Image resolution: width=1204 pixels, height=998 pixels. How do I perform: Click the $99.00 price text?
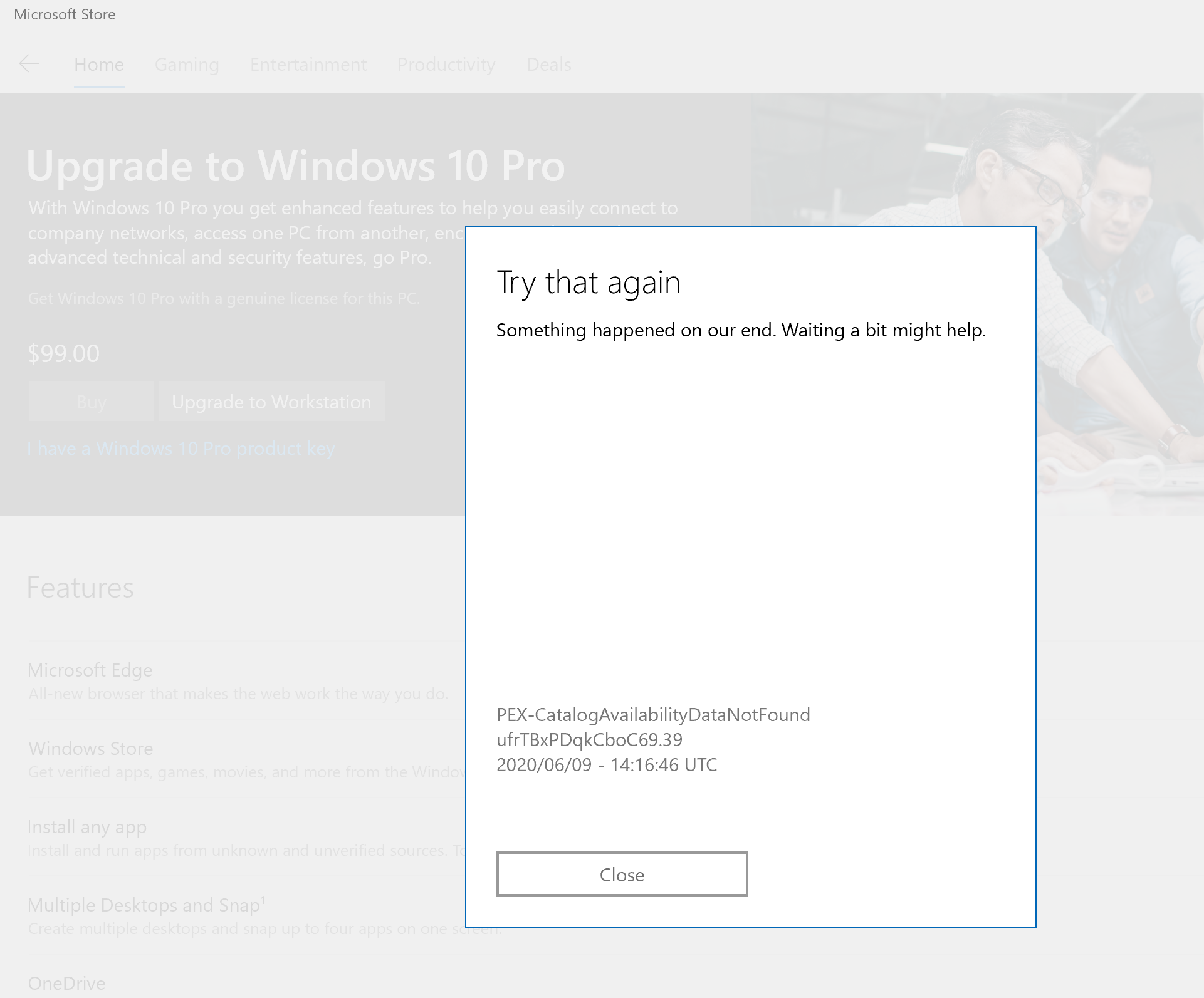[x=63, y=353]
